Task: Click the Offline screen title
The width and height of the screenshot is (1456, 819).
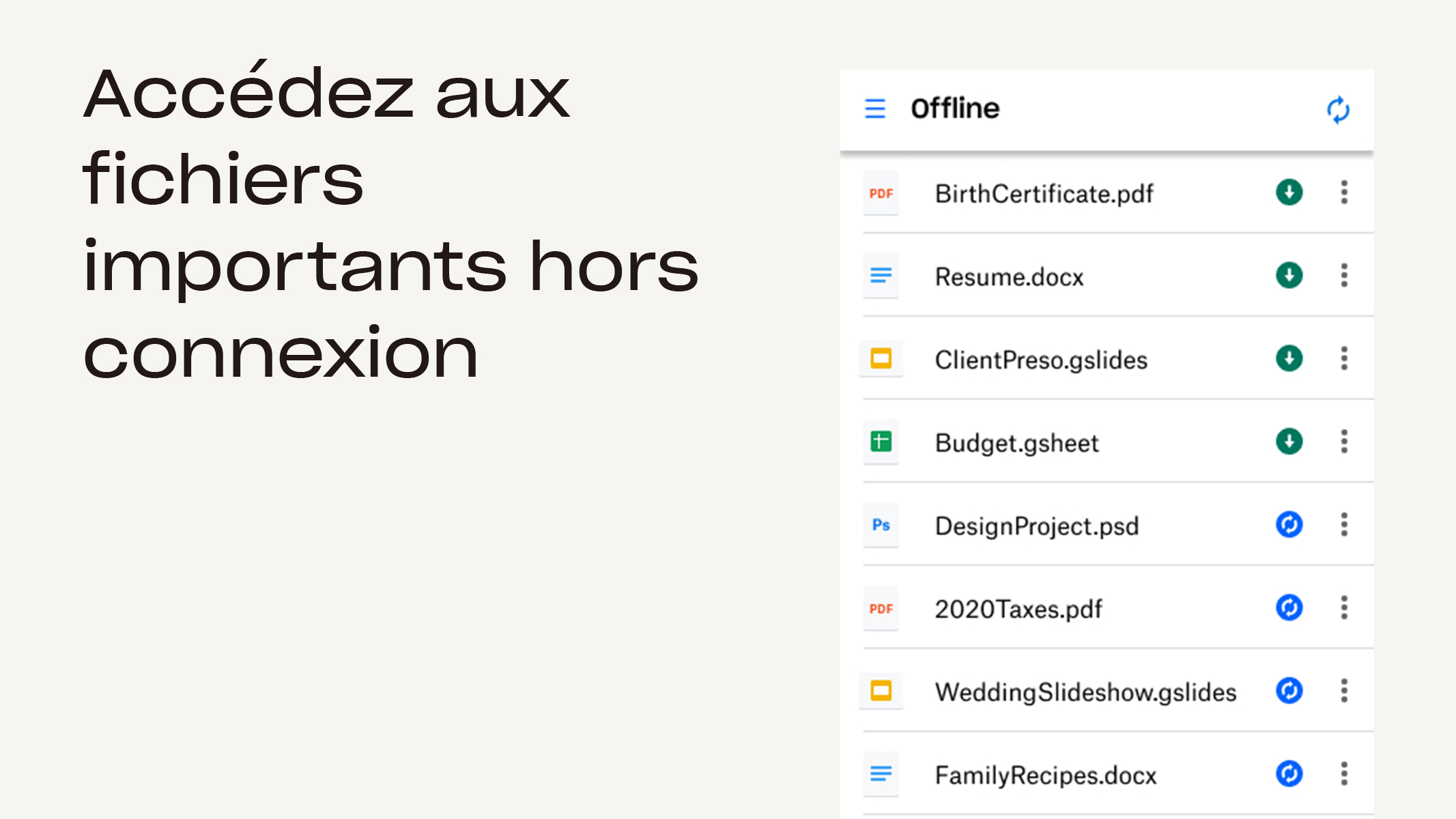Action: pos(955,109)
